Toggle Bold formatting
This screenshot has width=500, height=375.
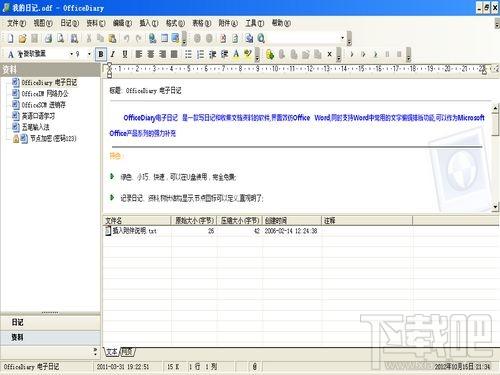(101, 54)
